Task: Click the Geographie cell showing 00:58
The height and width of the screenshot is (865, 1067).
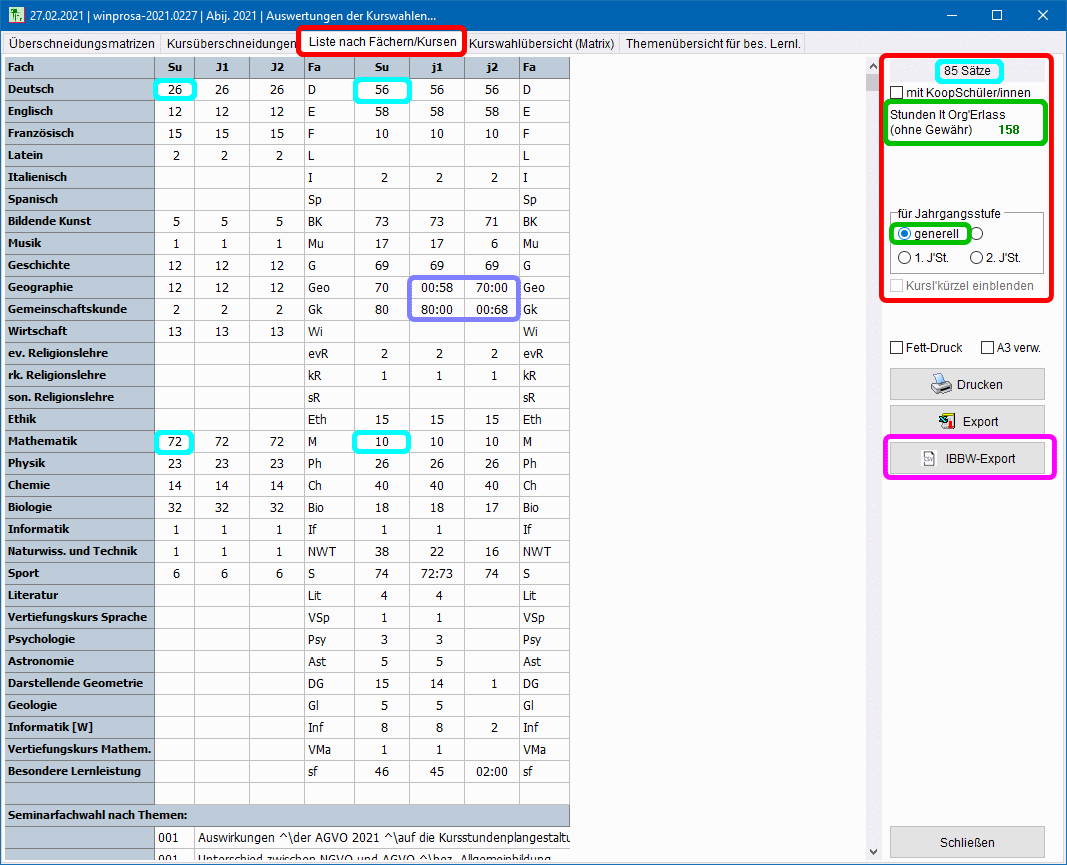Action: click(437, 288)
